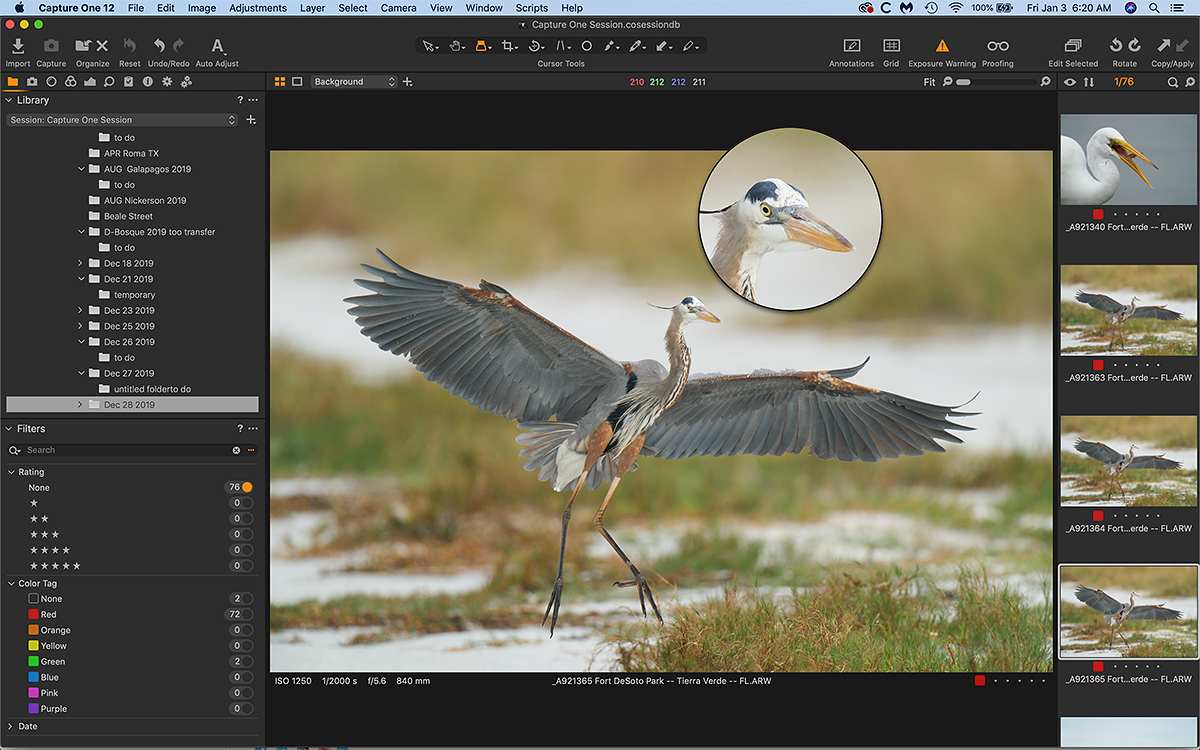Collapse the Color Tag filter section
The height and width of the screenshot is (750, 1200).
(10, 583)
